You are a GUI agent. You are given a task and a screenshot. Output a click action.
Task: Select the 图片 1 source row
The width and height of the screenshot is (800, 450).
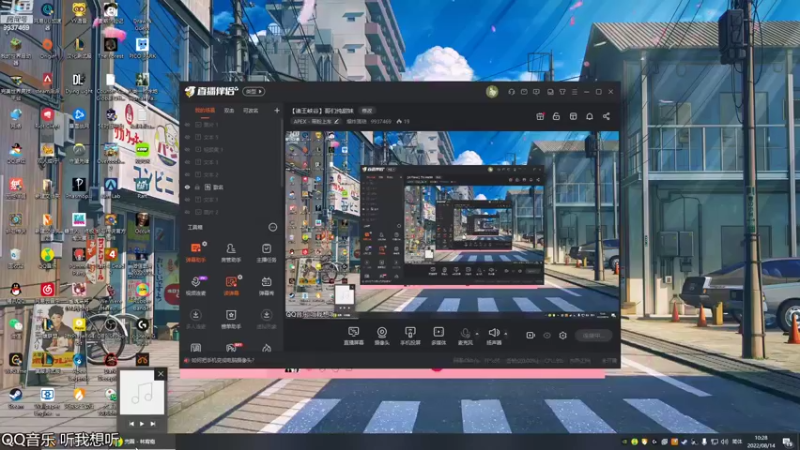[232, 124]
